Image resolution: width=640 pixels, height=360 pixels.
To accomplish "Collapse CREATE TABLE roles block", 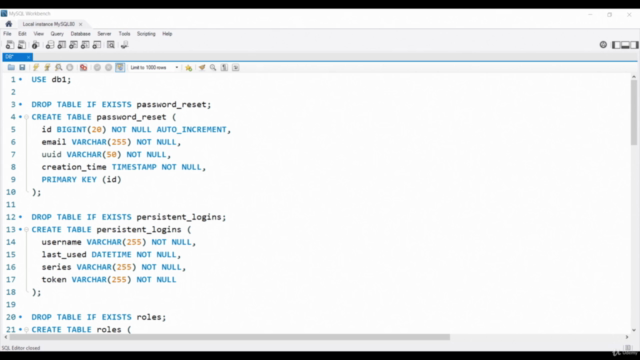I will pyautogui.click(x=26, y=330).
